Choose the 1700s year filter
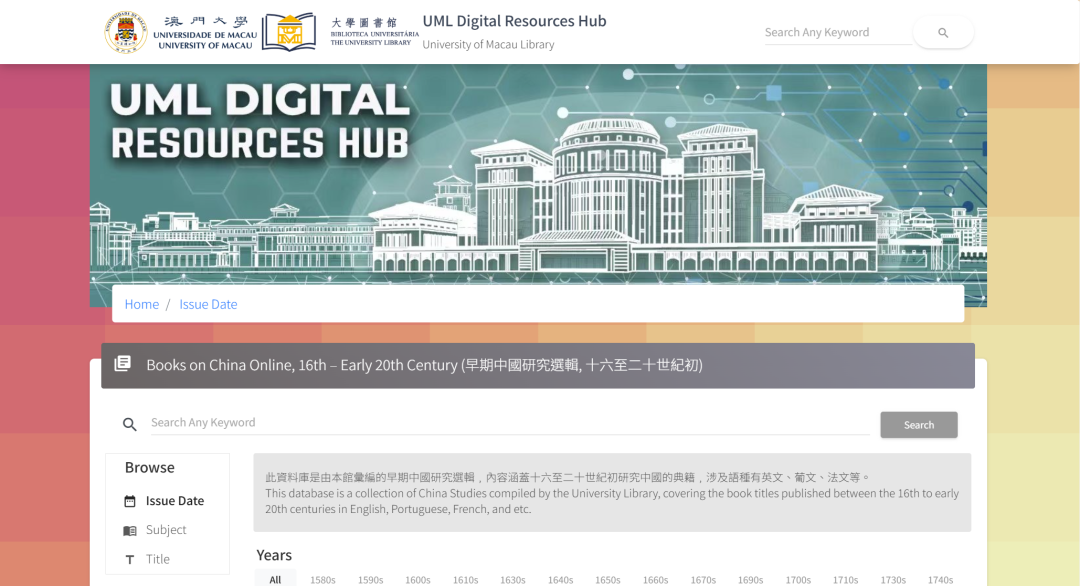Image resolution: width=1080 pixels, height=586 pixels. click(x=798, y=579)
